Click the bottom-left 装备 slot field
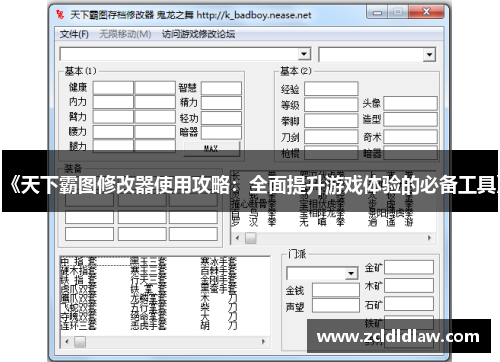The image size is (500, 362). [89, 234]
